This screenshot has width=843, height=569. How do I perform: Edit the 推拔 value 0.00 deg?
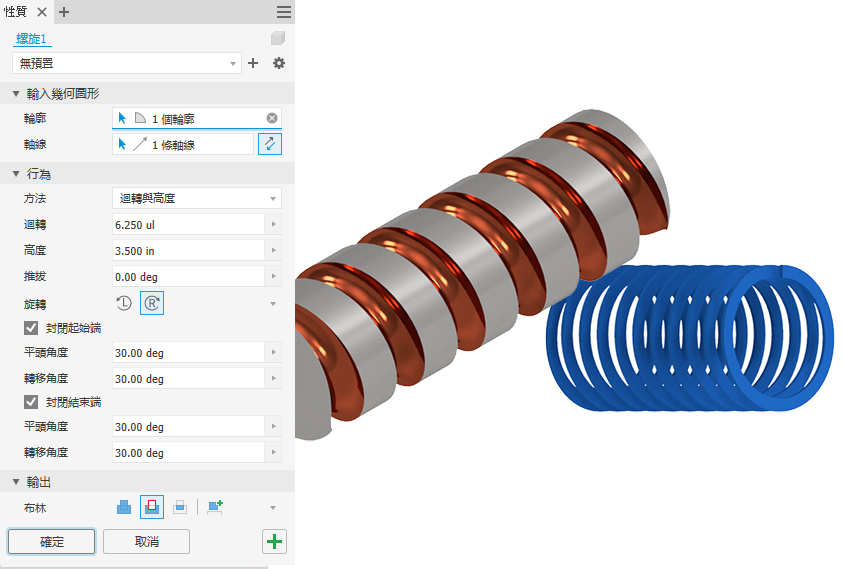[188, 276]
